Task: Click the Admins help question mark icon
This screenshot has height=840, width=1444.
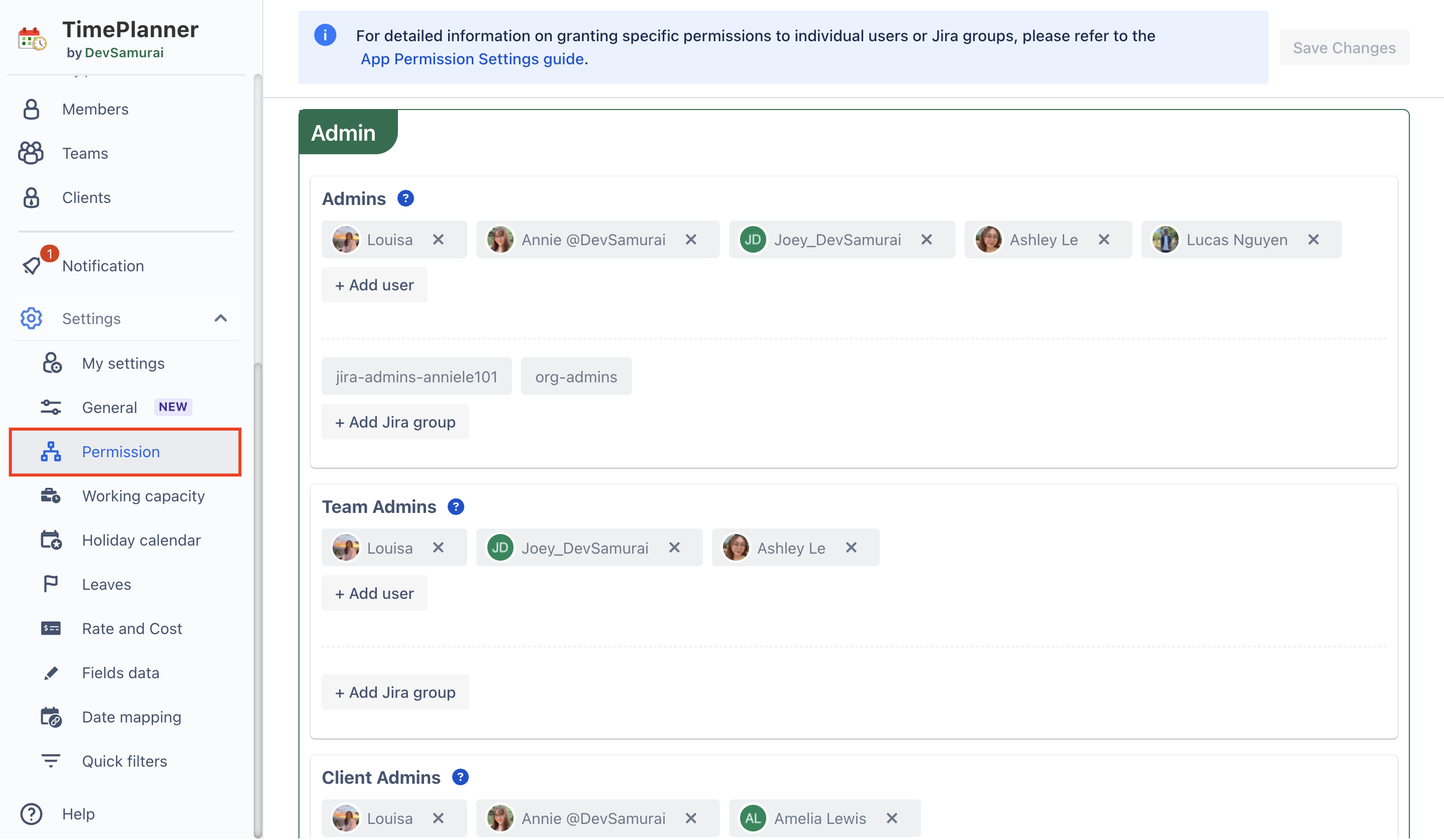Action: click(x=405, y=199)
